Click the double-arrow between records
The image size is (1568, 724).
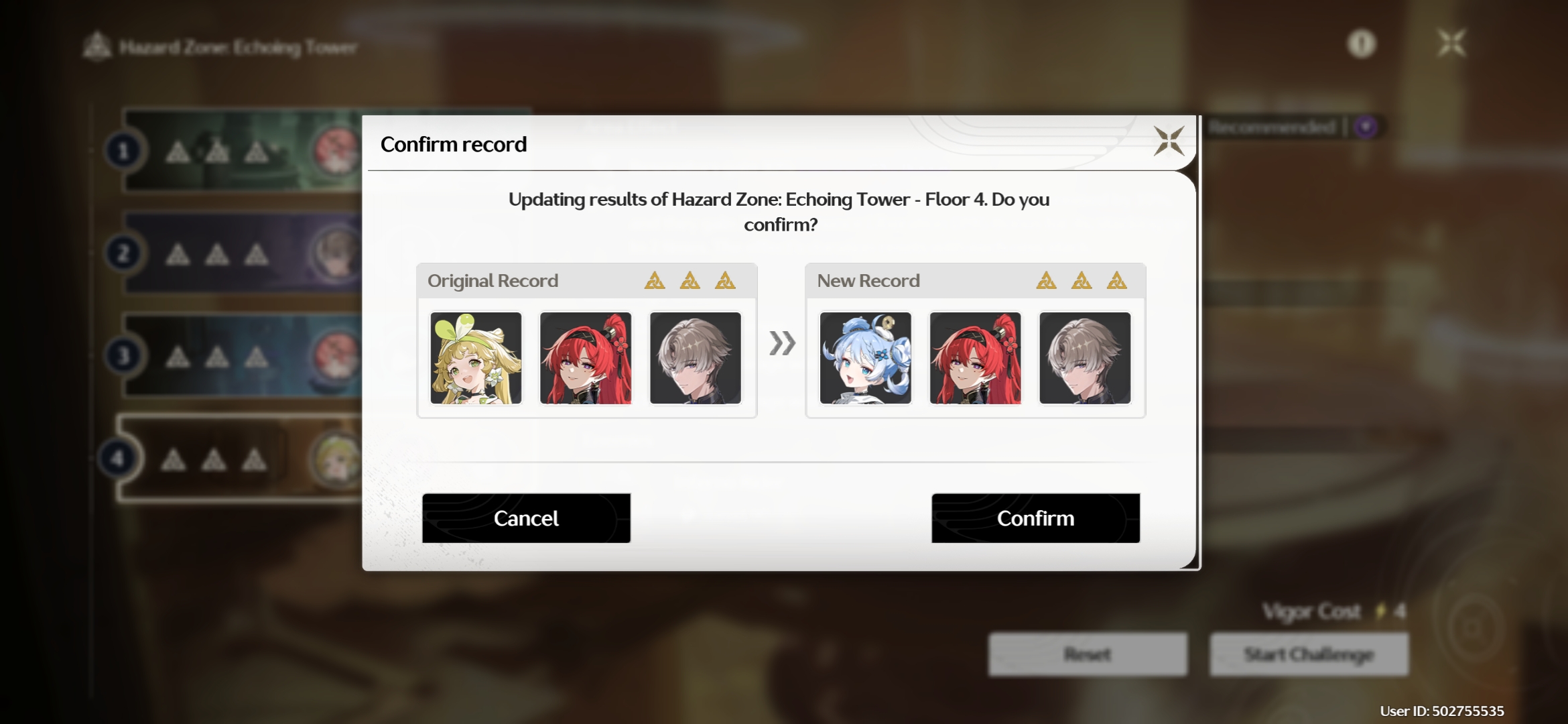click(782, 343)
